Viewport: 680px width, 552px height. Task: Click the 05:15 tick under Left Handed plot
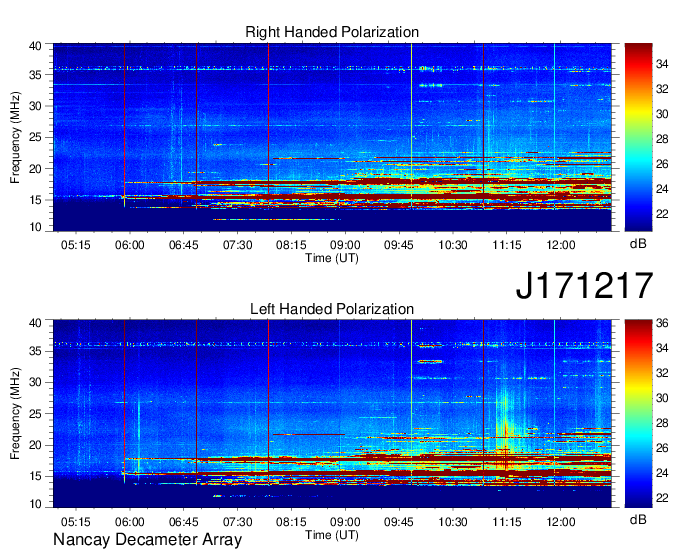75,522
